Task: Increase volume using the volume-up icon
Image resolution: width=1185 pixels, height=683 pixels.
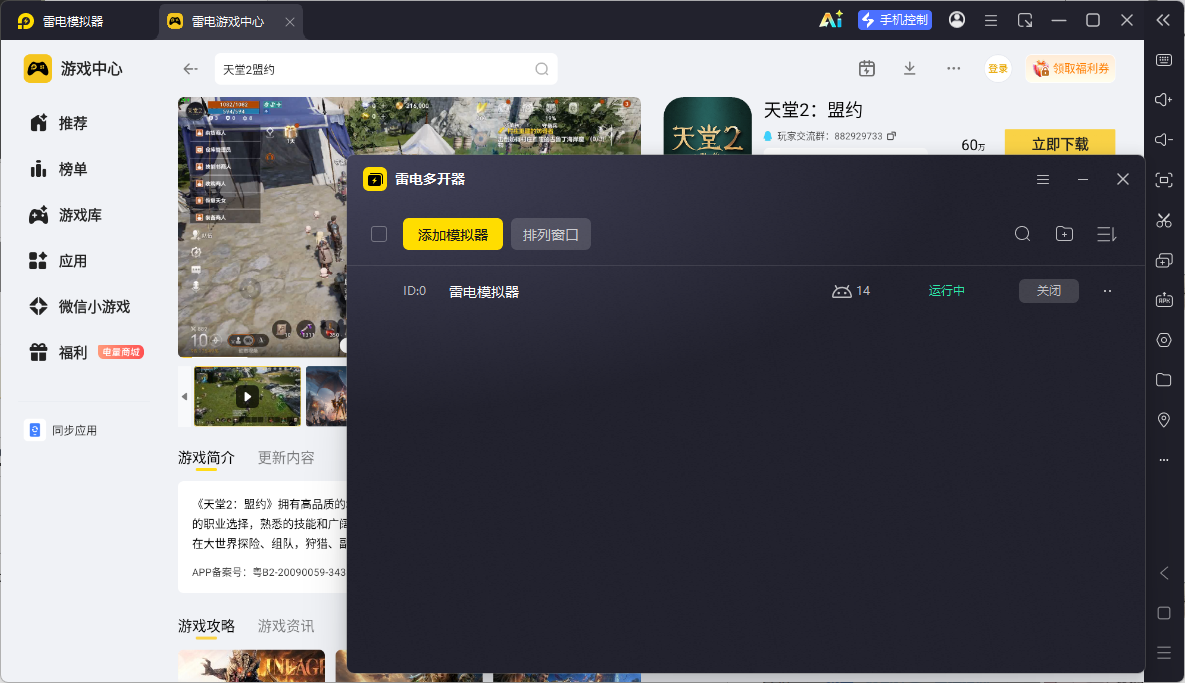Action: click(1164, 100)
